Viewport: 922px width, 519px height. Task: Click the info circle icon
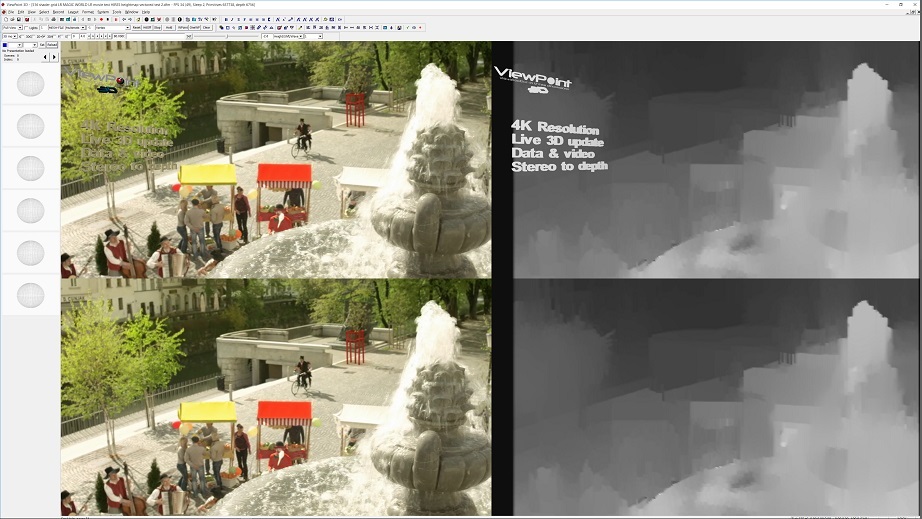(179, 19)
